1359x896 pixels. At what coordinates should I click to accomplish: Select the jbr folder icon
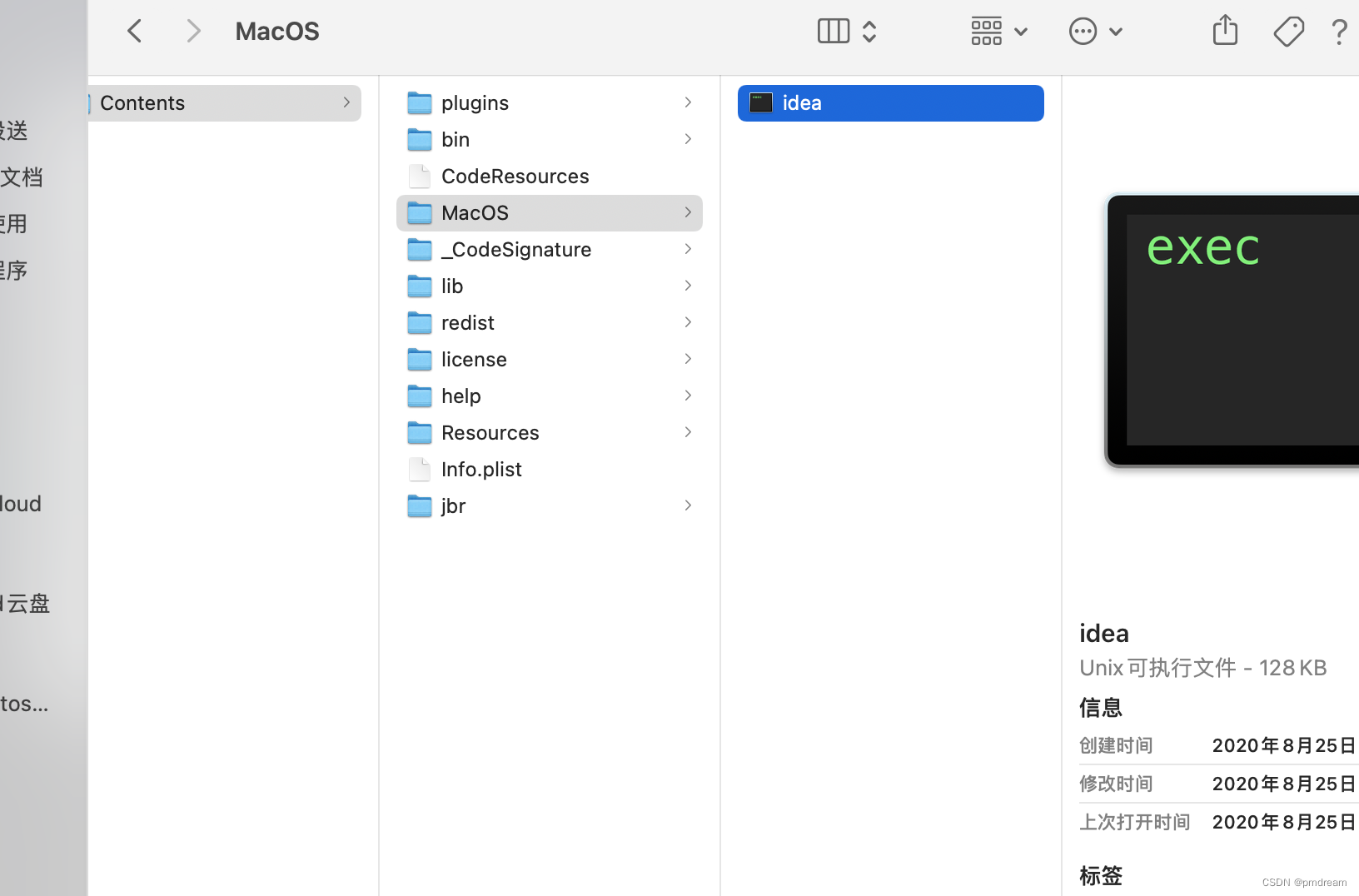coord(420,505)
